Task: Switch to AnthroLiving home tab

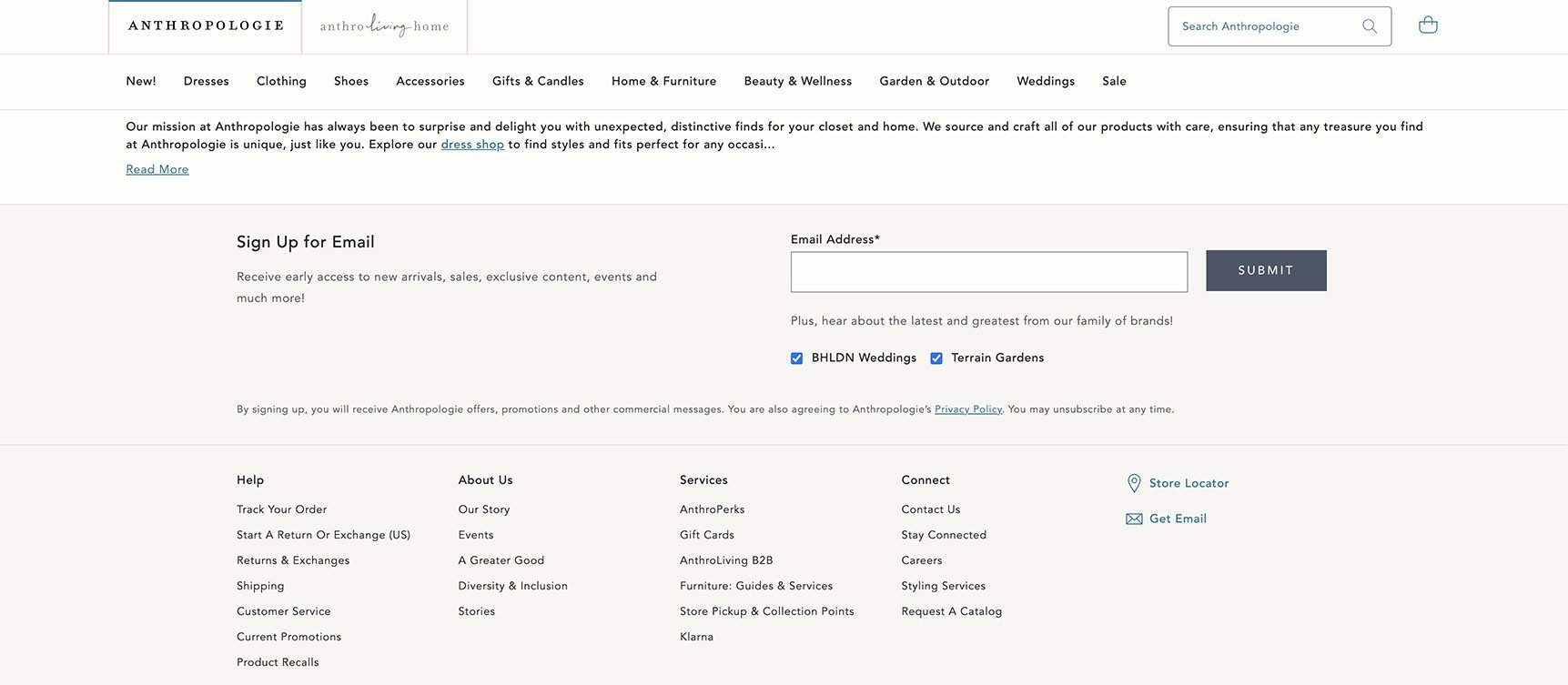Action: pos(384,26)
